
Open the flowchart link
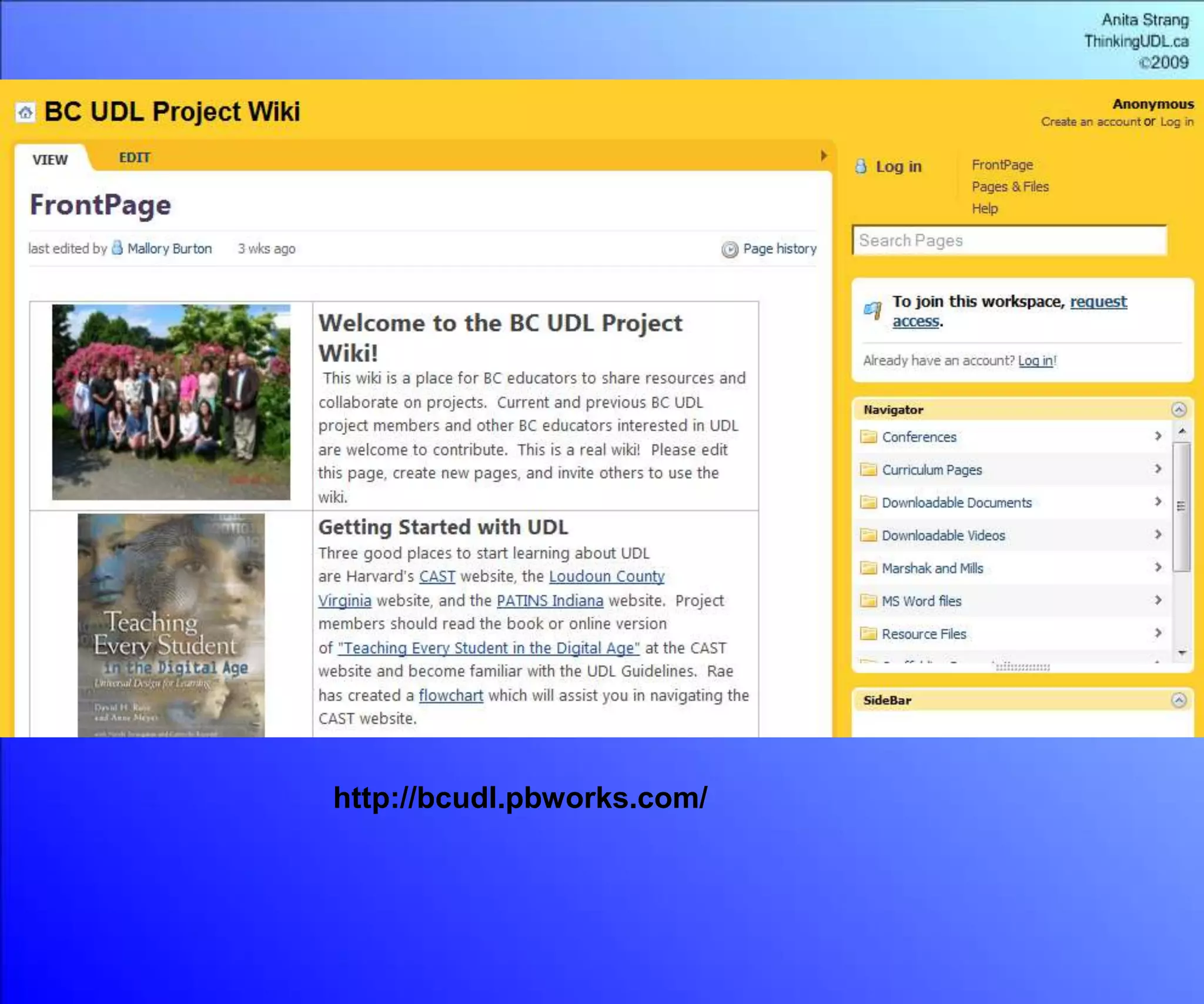coord(451,695)
